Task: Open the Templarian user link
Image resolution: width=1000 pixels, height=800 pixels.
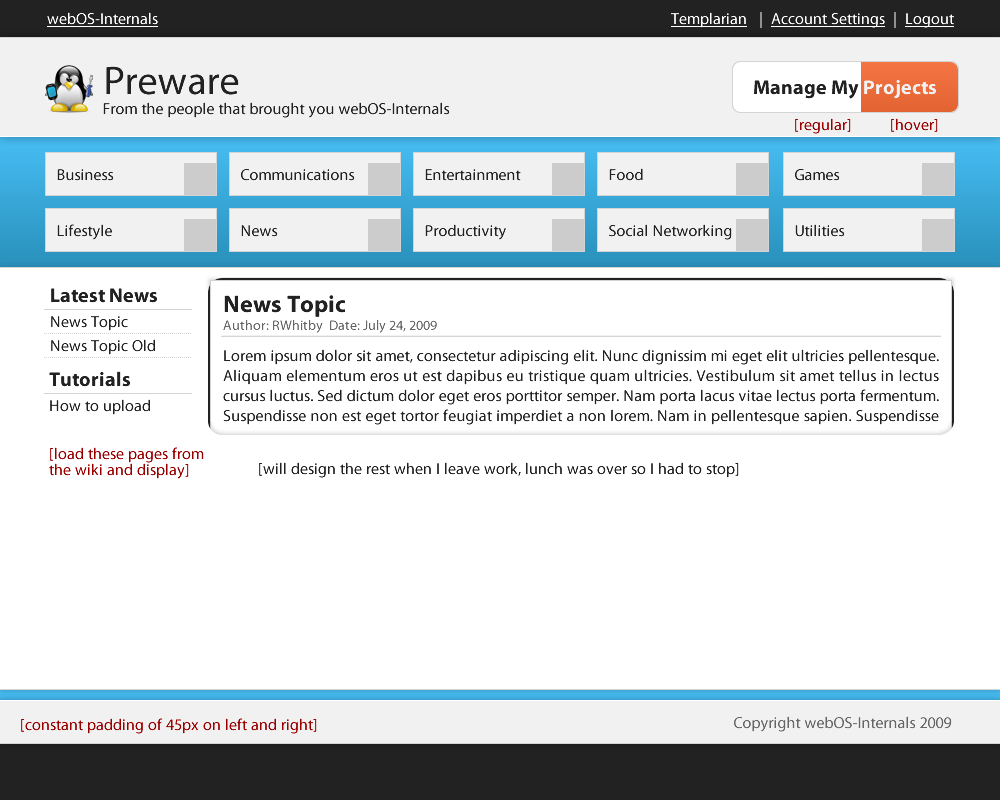Action: coord(709,19)
